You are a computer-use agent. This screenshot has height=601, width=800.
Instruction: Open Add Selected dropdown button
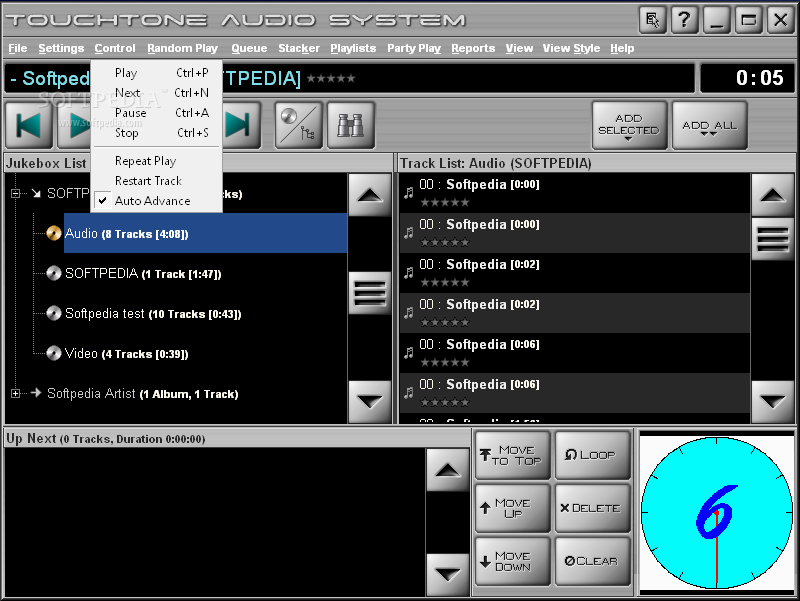[629, 126]
